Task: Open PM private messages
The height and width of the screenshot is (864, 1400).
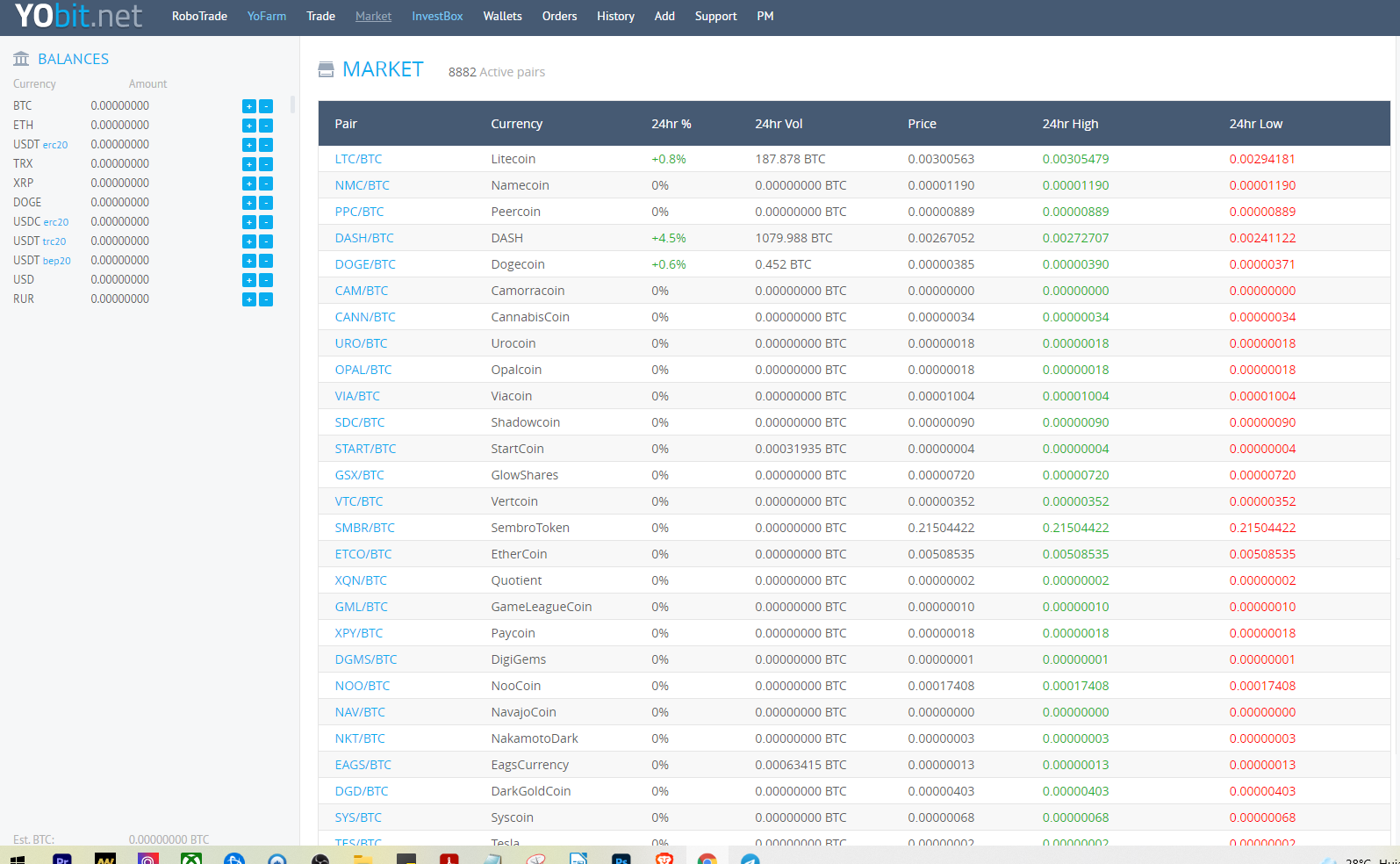Action: (x=765, y=16)
